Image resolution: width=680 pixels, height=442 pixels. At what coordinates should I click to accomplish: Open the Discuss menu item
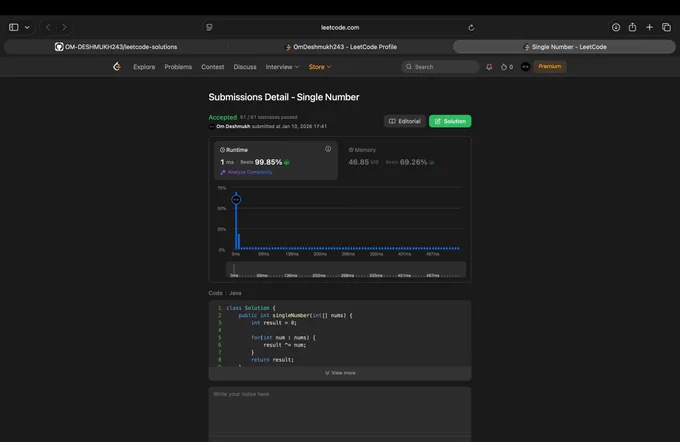click(x=245, y=67)
